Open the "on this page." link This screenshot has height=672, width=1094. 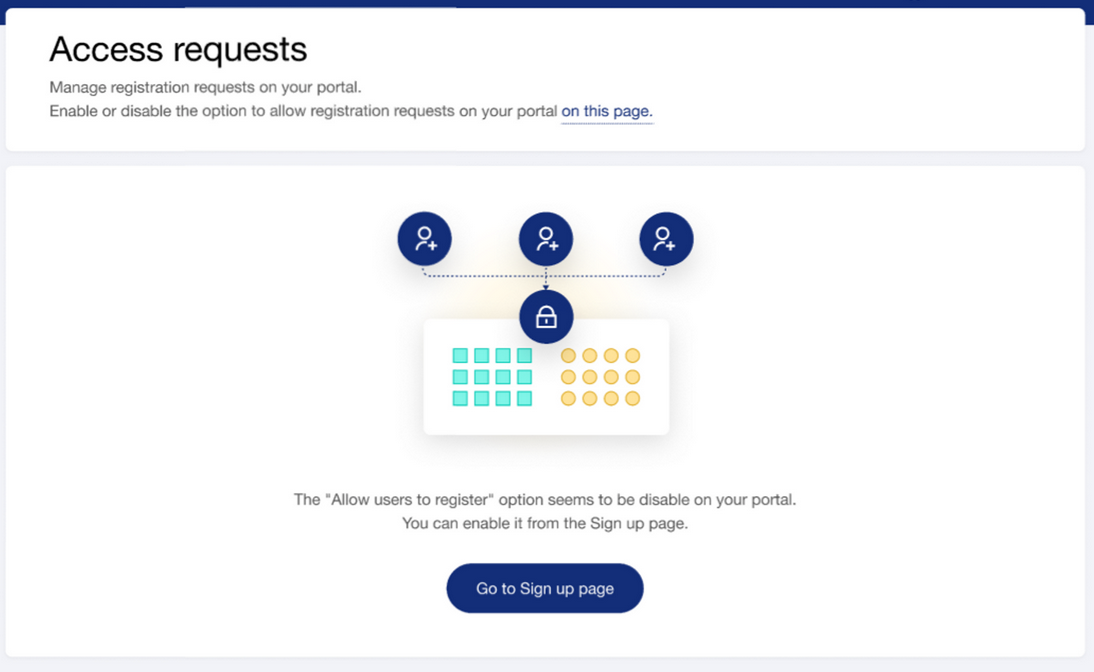[x=606, y=111]
